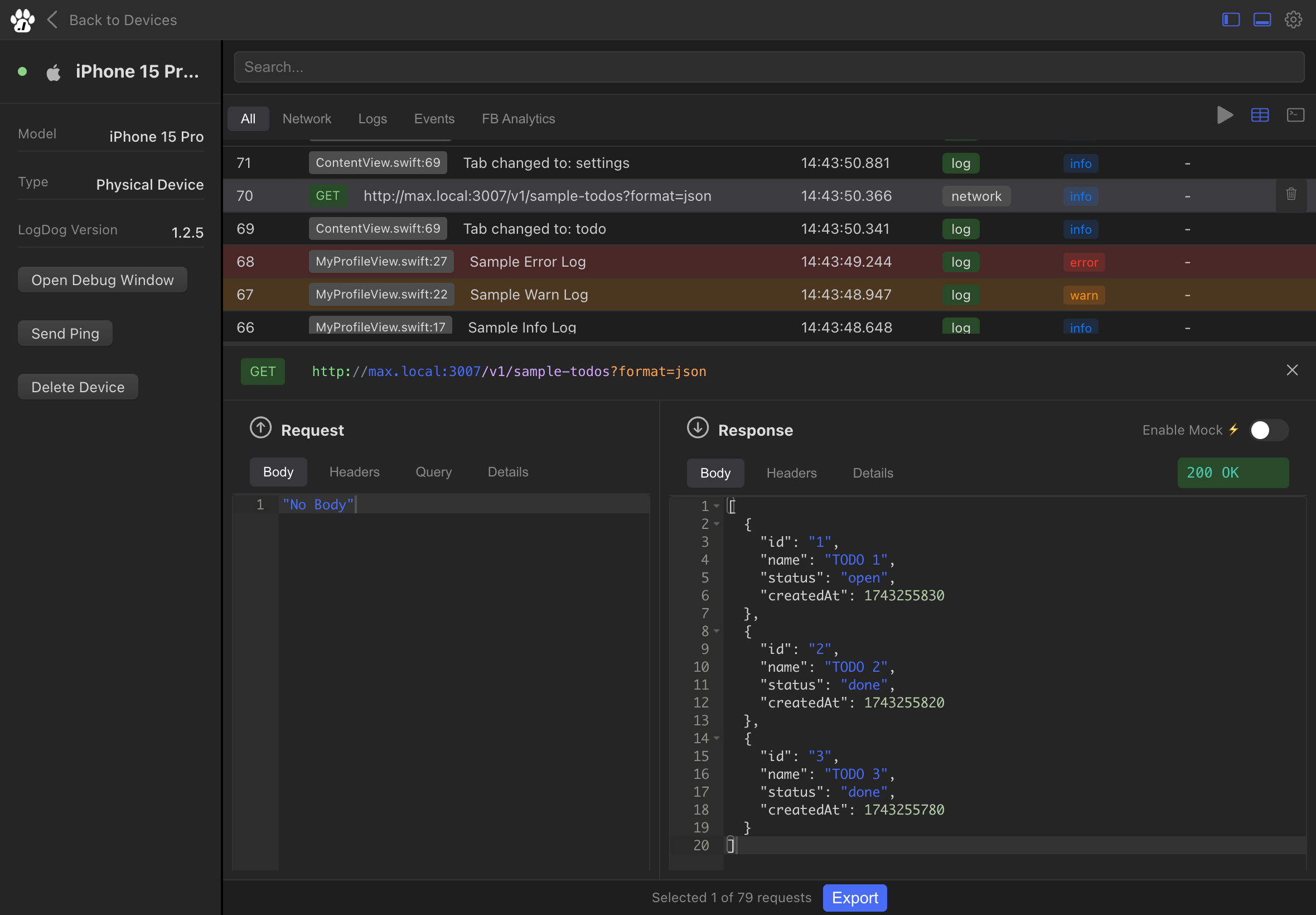Click the 200 OK status badge

[x=1232, y=473]
